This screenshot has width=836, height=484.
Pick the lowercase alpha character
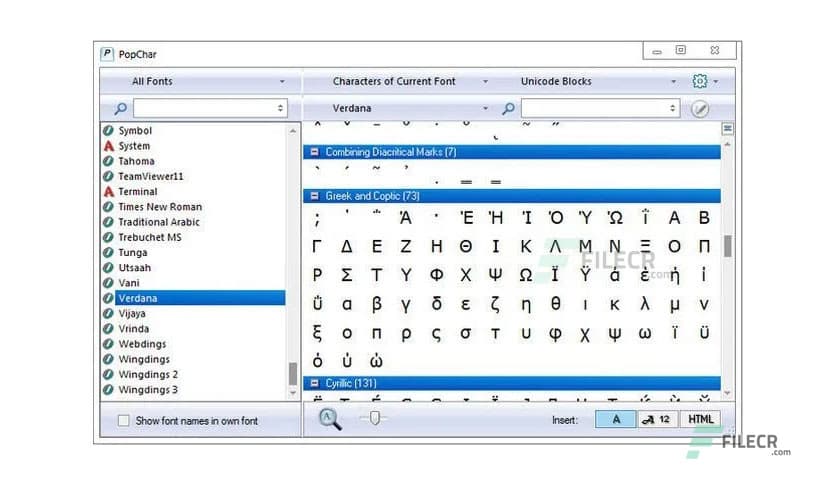click(x=347, y=304)
